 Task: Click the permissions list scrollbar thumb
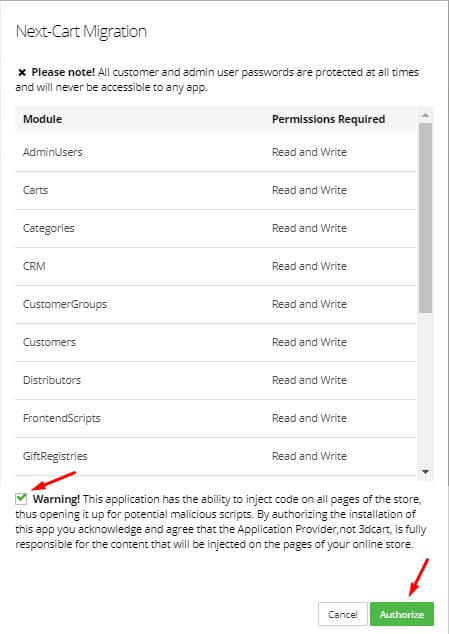point(425,218)
